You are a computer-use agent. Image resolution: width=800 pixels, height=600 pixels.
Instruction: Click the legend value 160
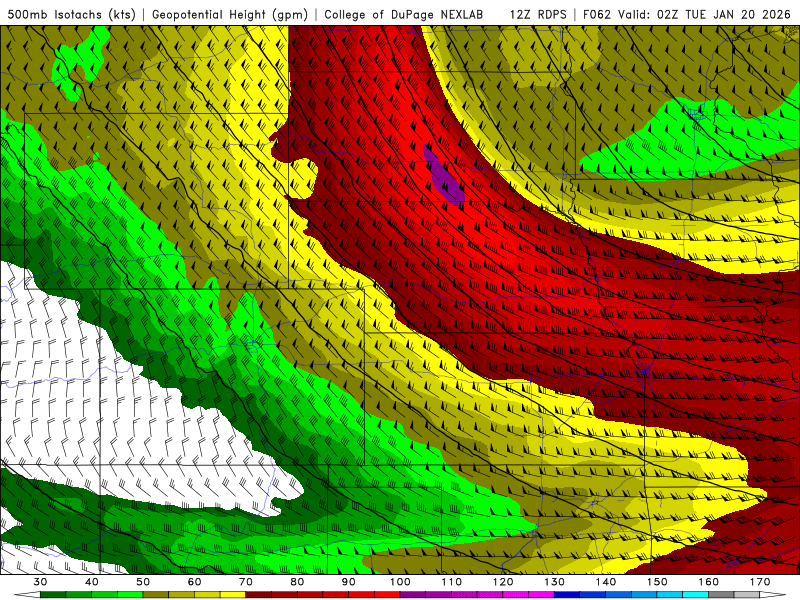[709, 582]
